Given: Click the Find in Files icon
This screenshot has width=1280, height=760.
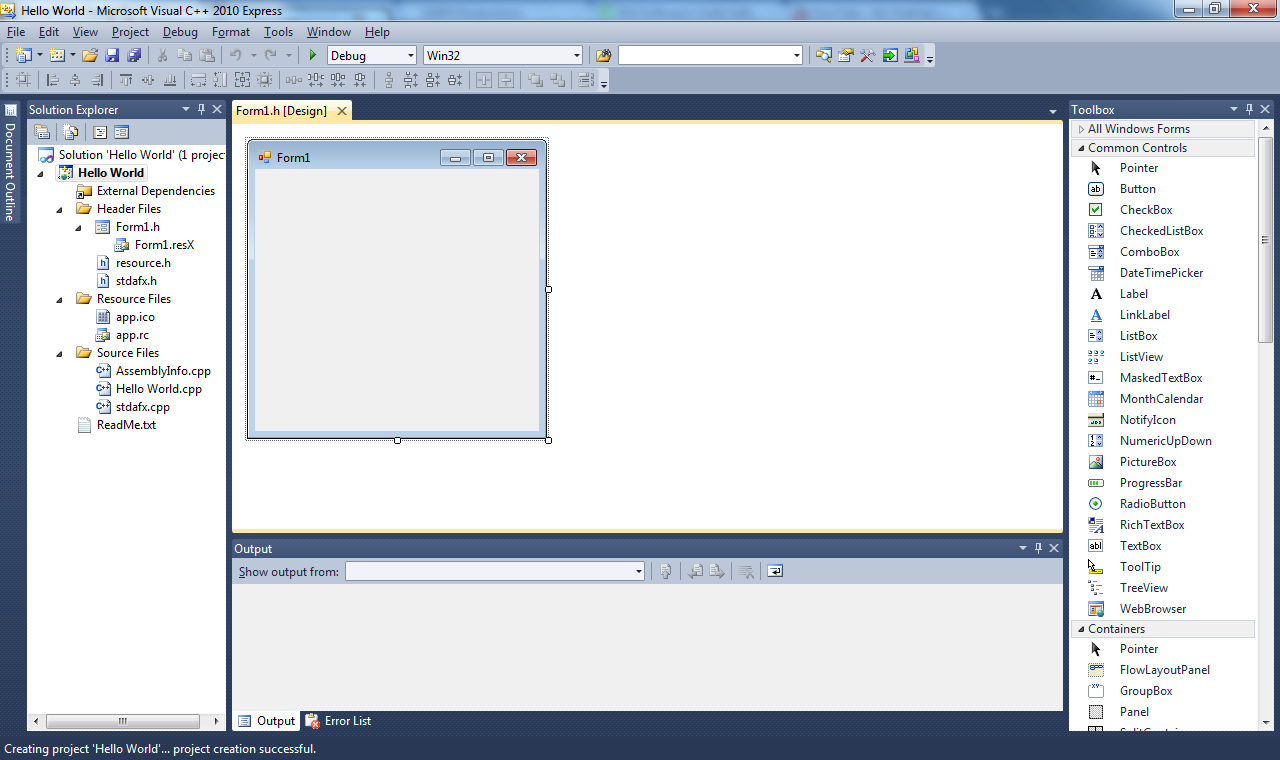Looking at the screenshot, I should 603,55.
